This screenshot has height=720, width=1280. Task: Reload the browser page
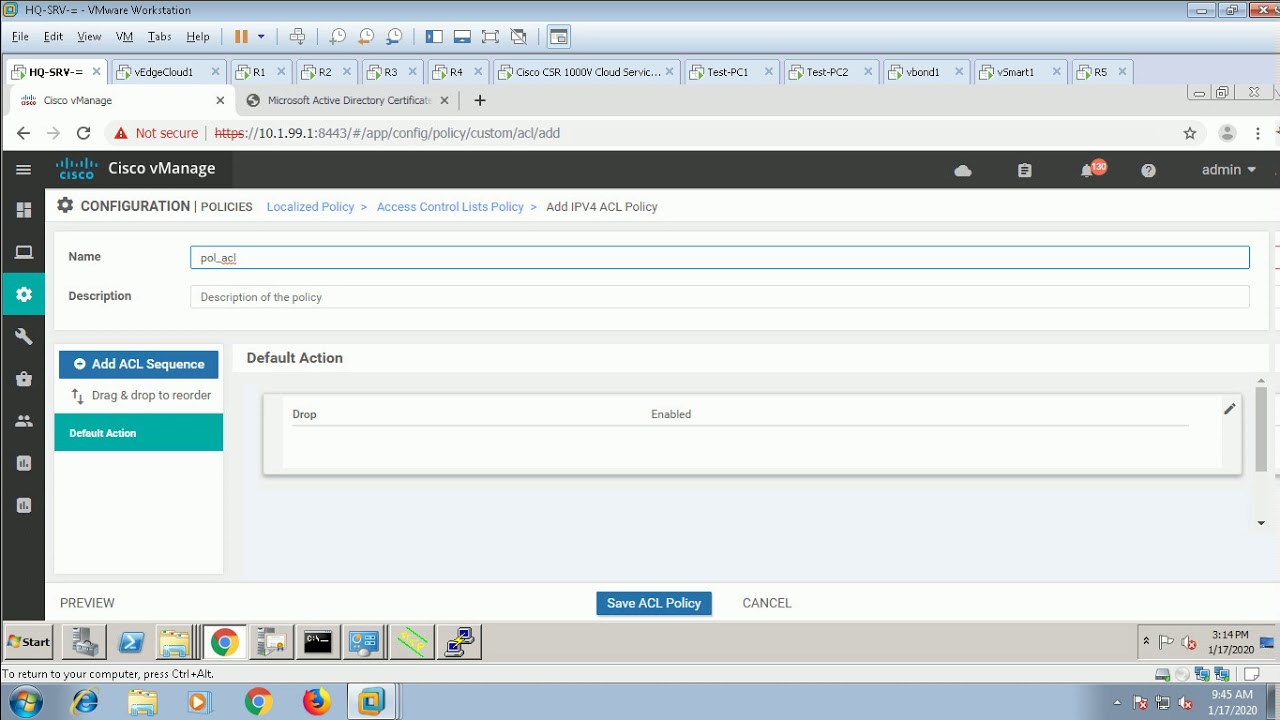83,133
